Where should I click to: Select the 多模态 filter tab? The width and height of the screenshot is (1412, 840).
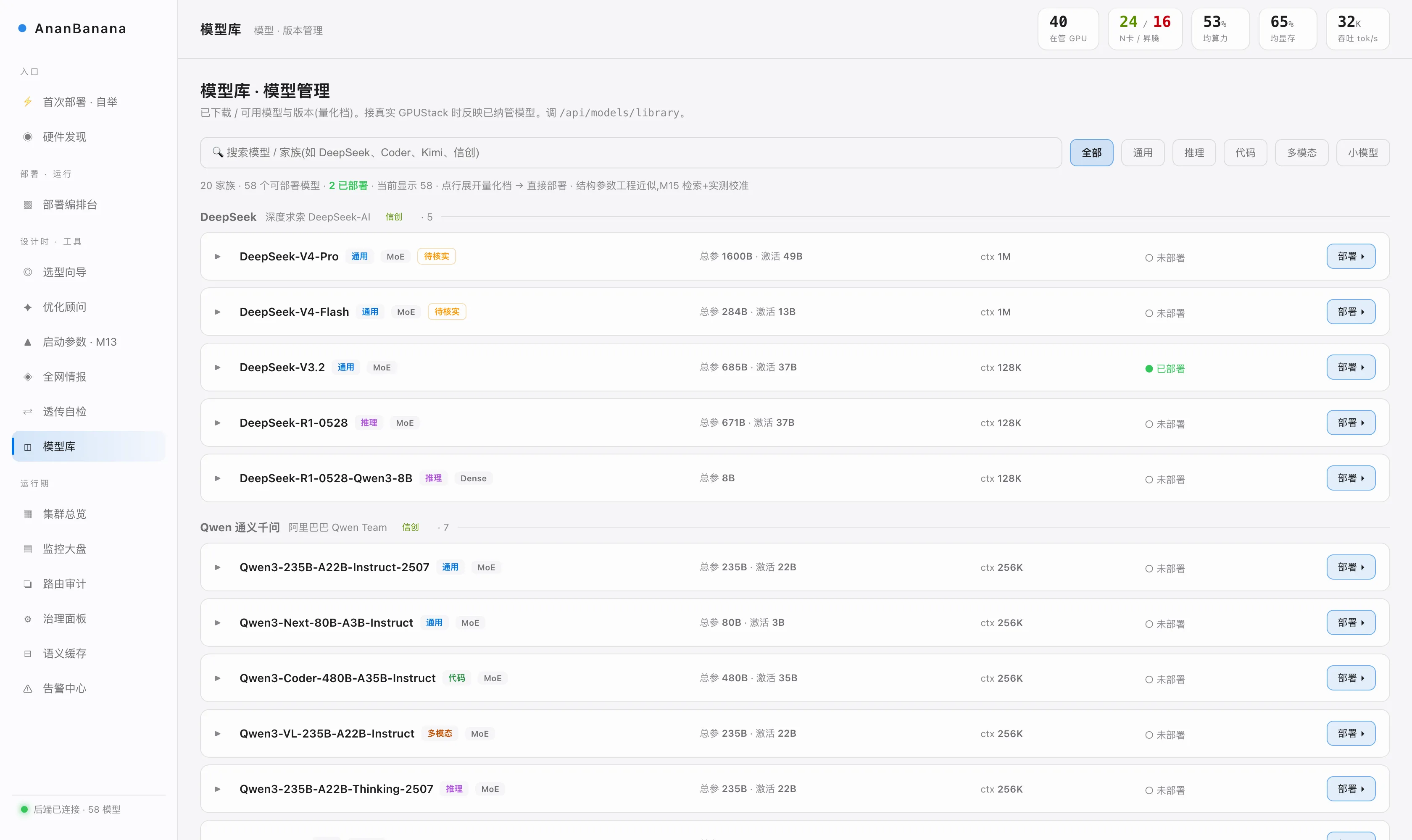1301,153
